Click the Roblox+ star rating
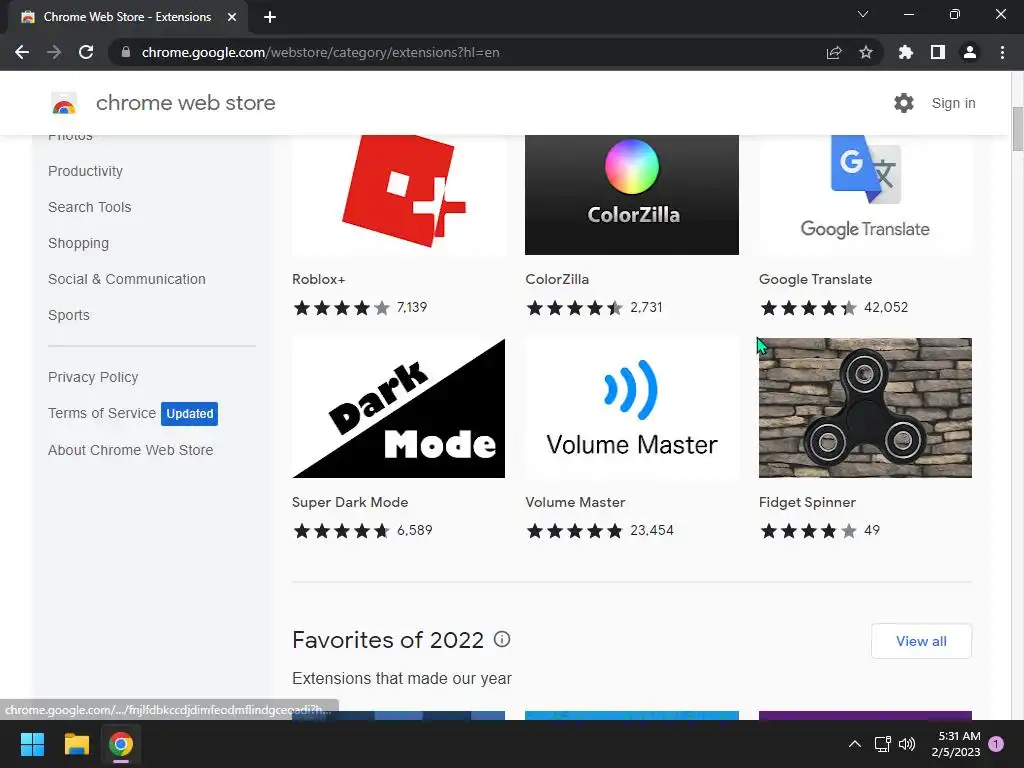 [342, 308]
